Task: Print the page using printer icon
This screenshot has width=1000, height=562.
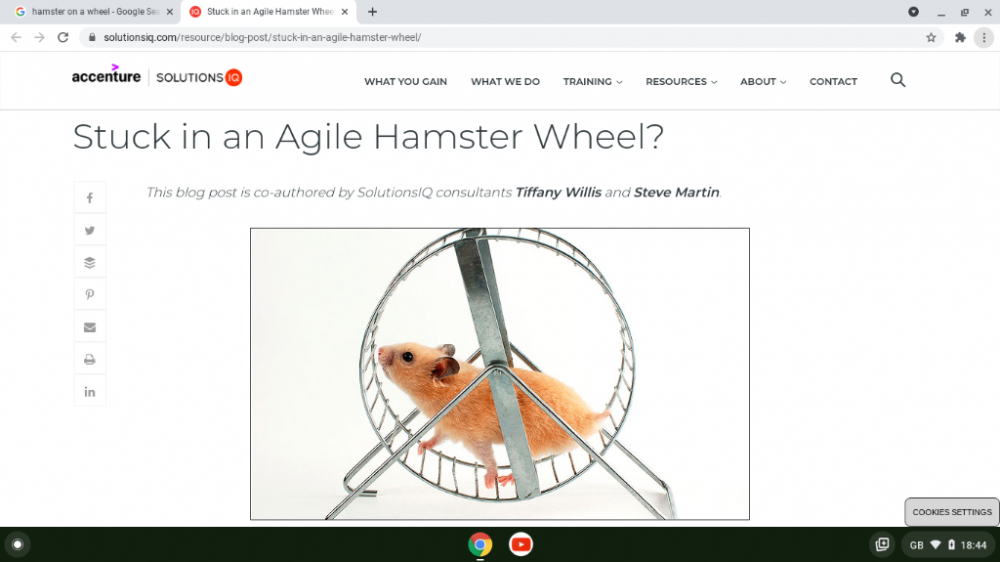Action: [89, 360]
